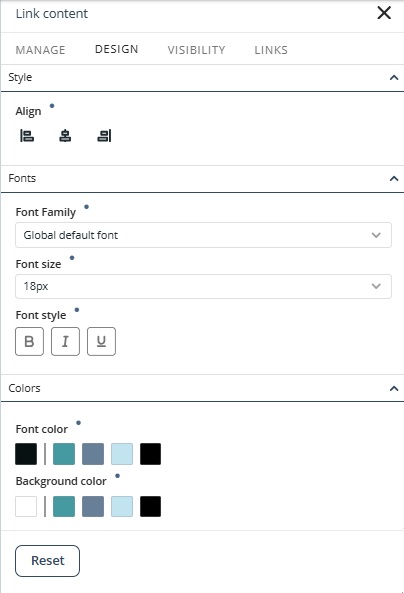Align content to the right

click(104, 135)
